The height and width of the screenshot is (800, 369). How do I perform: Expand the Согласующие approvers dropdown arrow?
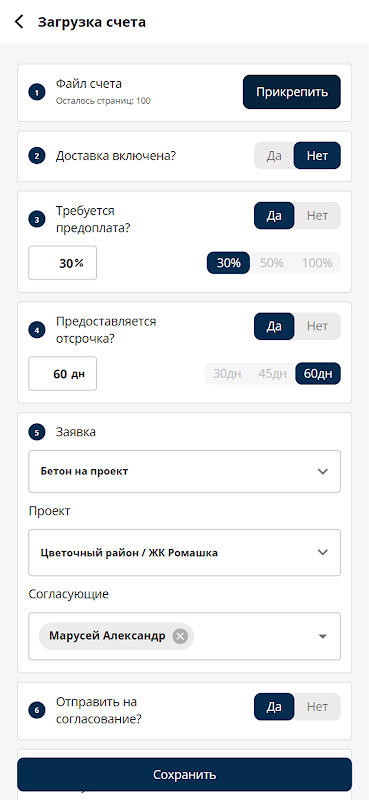[322, 636]
